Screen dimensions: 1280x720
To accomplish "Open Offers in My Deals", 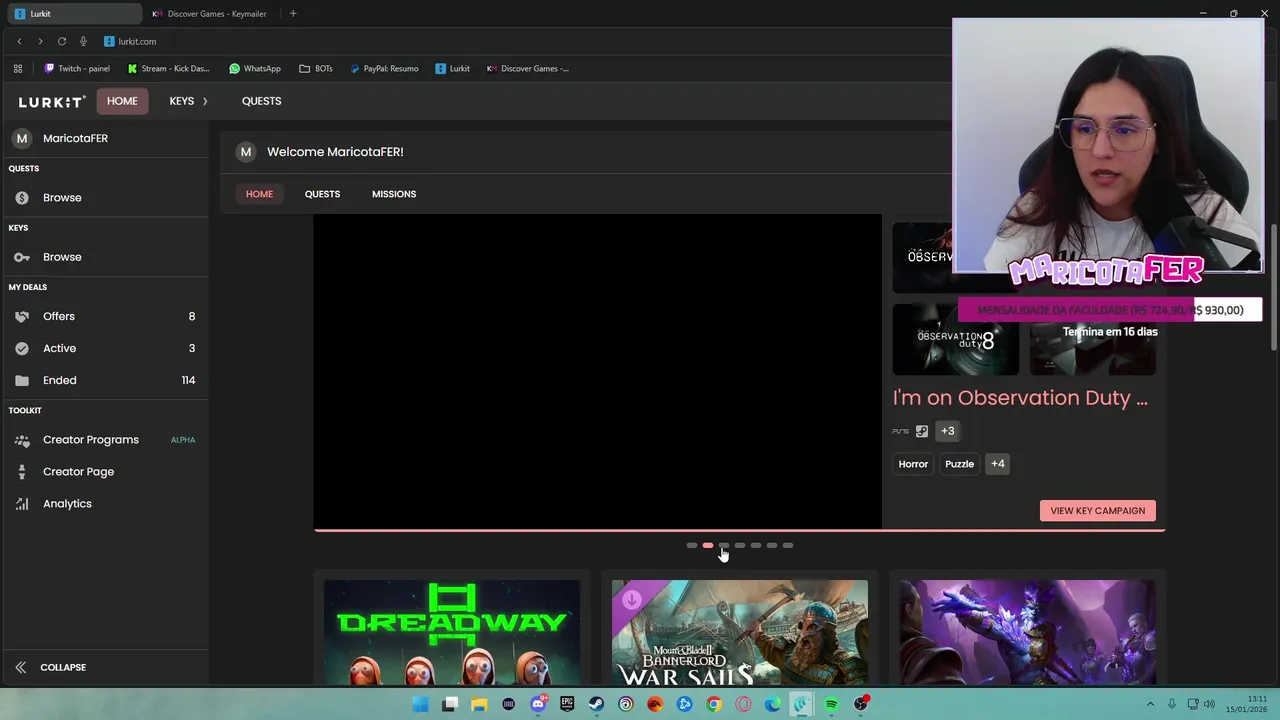I will [104, 316].
